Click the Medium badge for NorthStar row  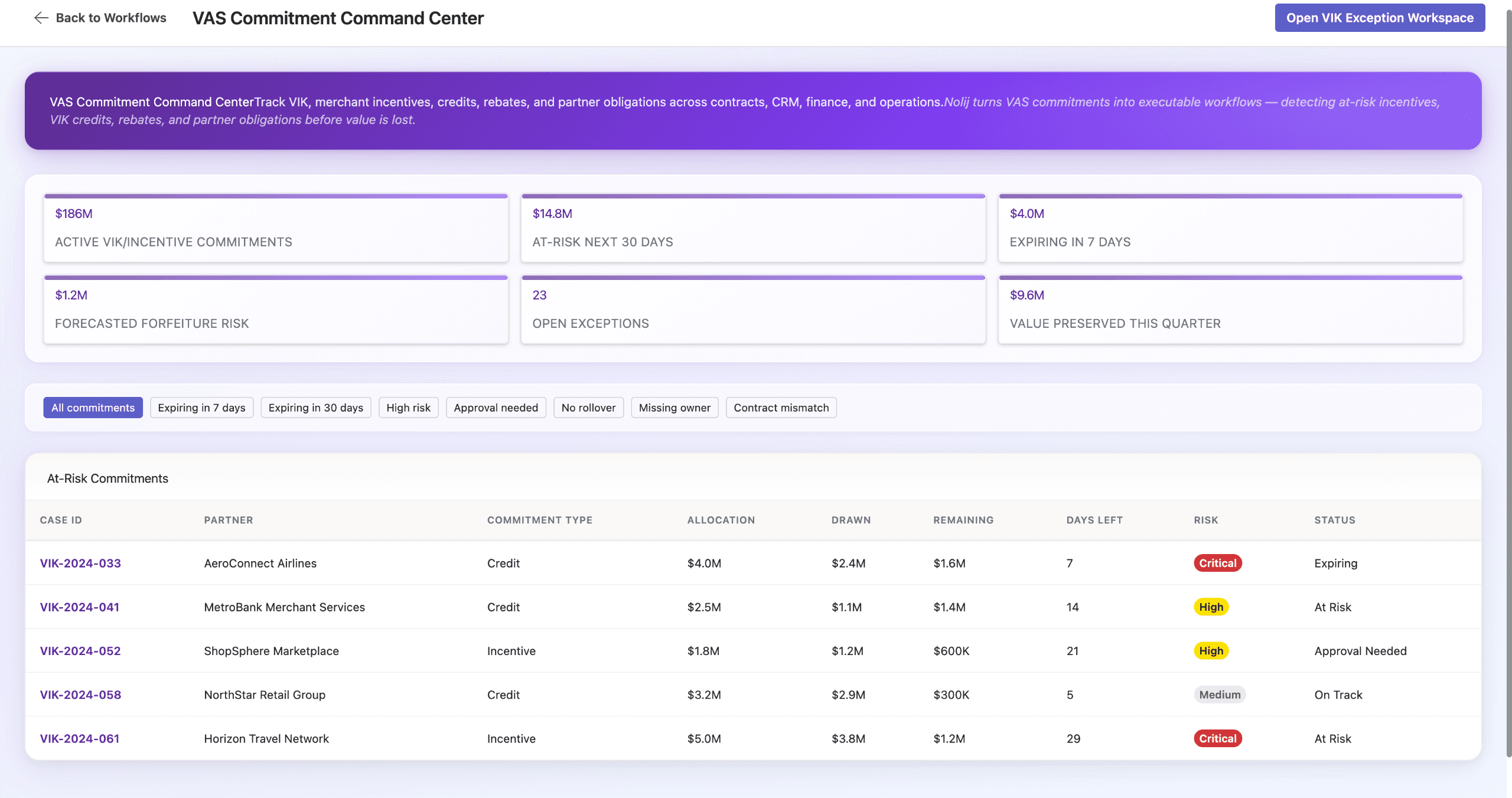click(1220, 695)
